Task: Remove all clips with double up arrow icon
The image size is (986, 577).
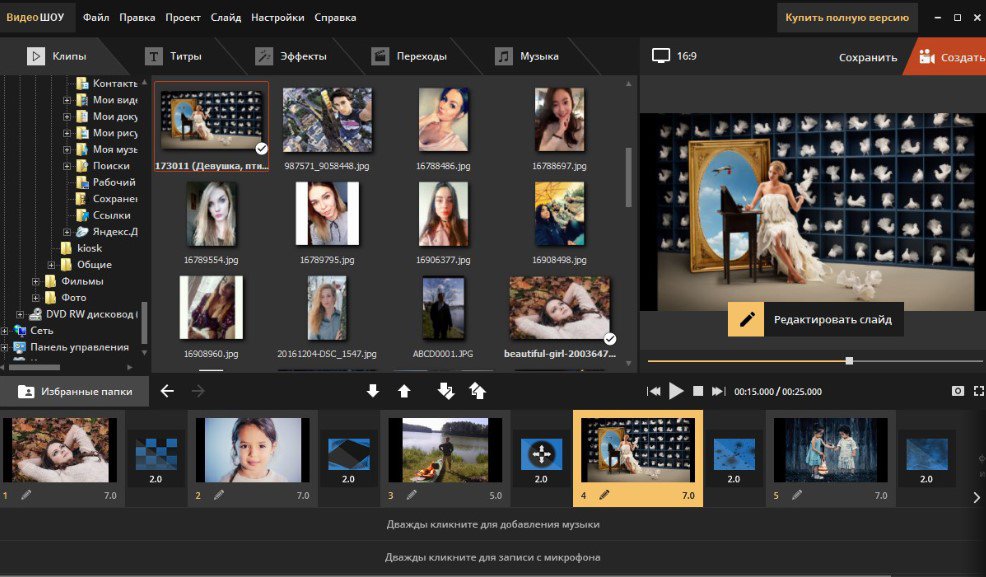Action: click(x=478, y=391)
